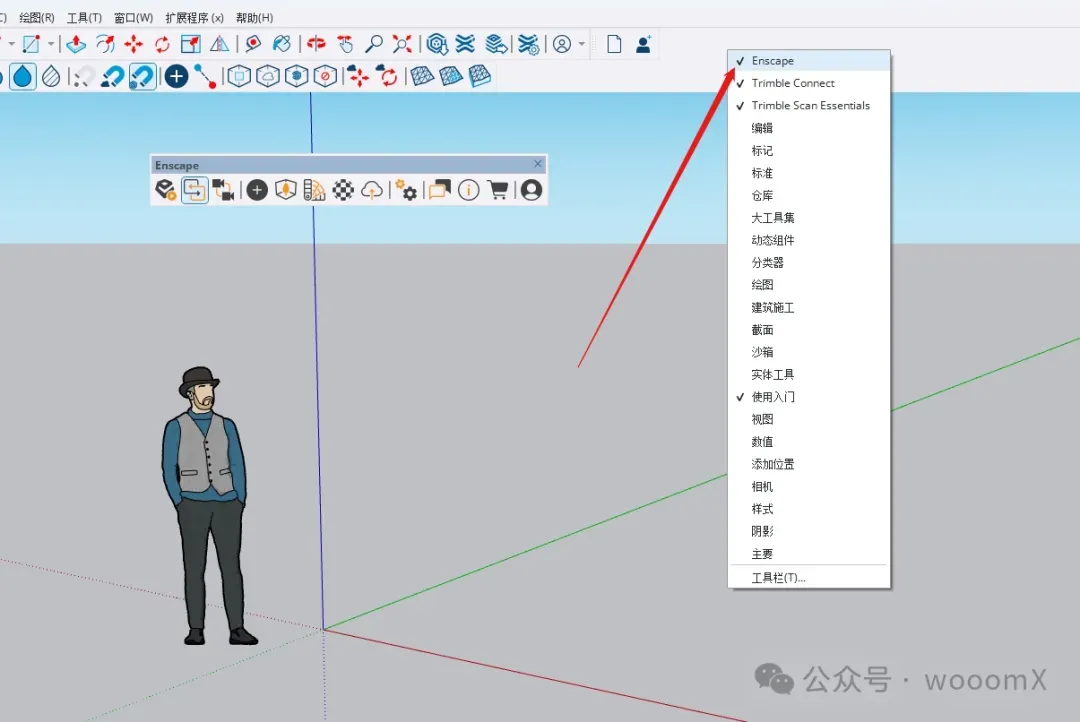The image size is (1080, 722).
Task: Open the 扩展程序(x) menu
Action: (x=194, y=17)
